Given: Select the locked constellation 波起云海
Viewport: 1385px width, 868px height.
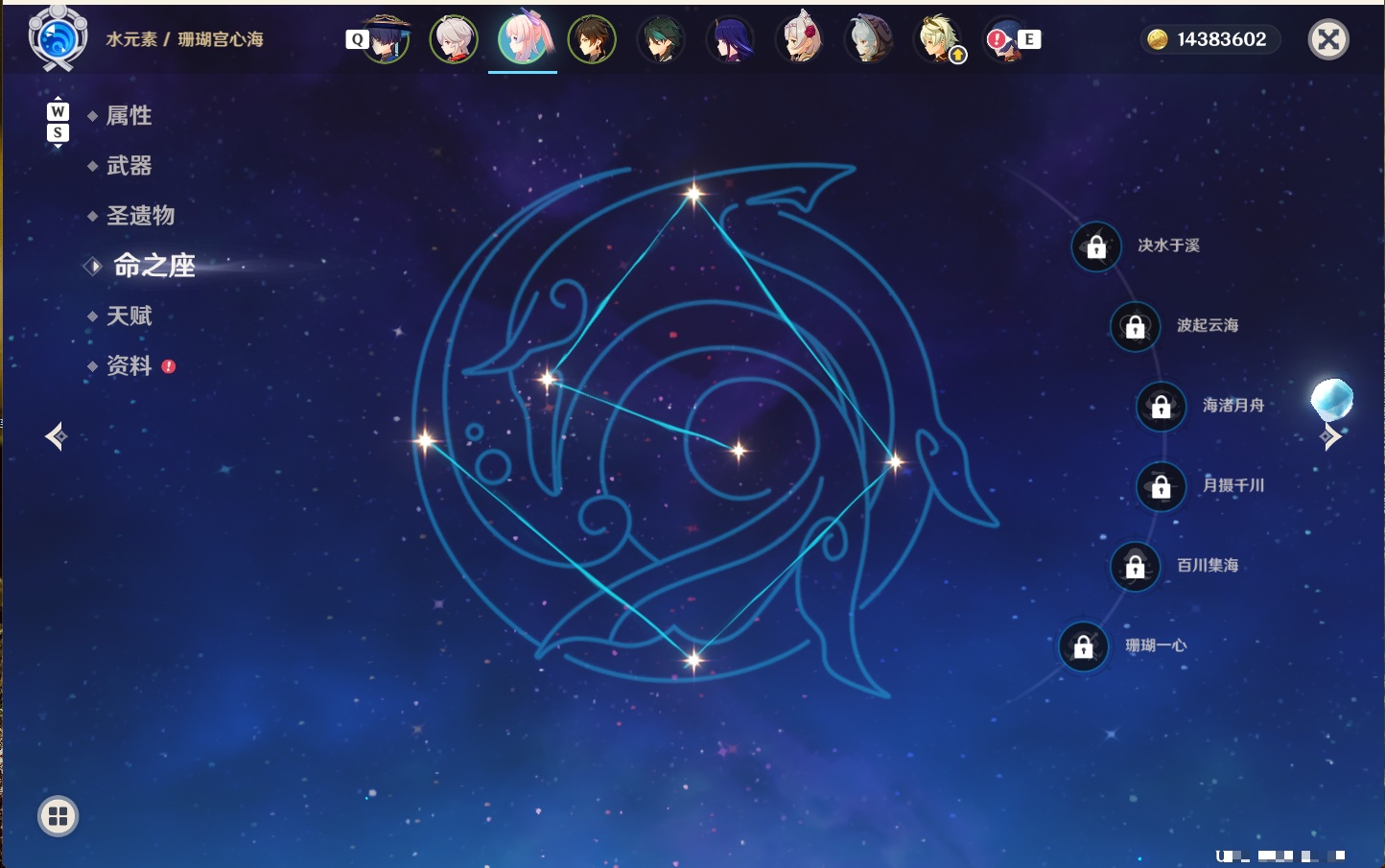Looking at the screenshot, I should pyautogui.click(x=1136, y=326).
